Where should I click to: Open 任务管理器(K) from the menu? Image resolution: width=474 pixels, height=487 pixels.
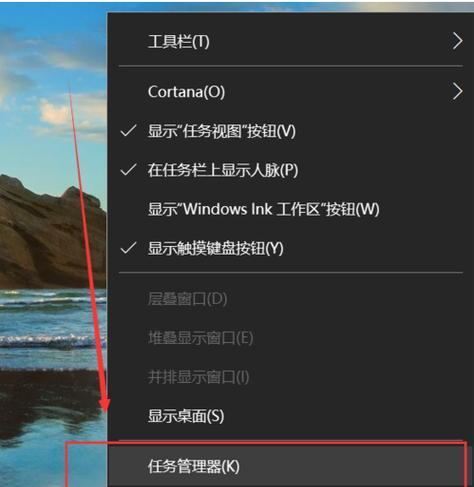coord(291,466)
